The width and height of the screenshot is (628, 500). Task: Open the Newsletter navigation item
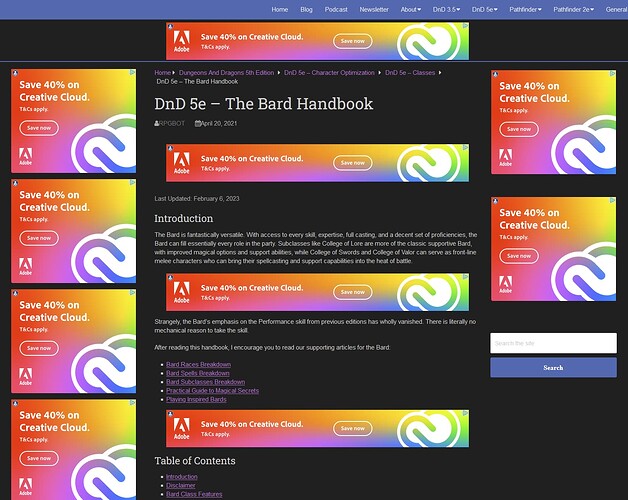[374, 10]
